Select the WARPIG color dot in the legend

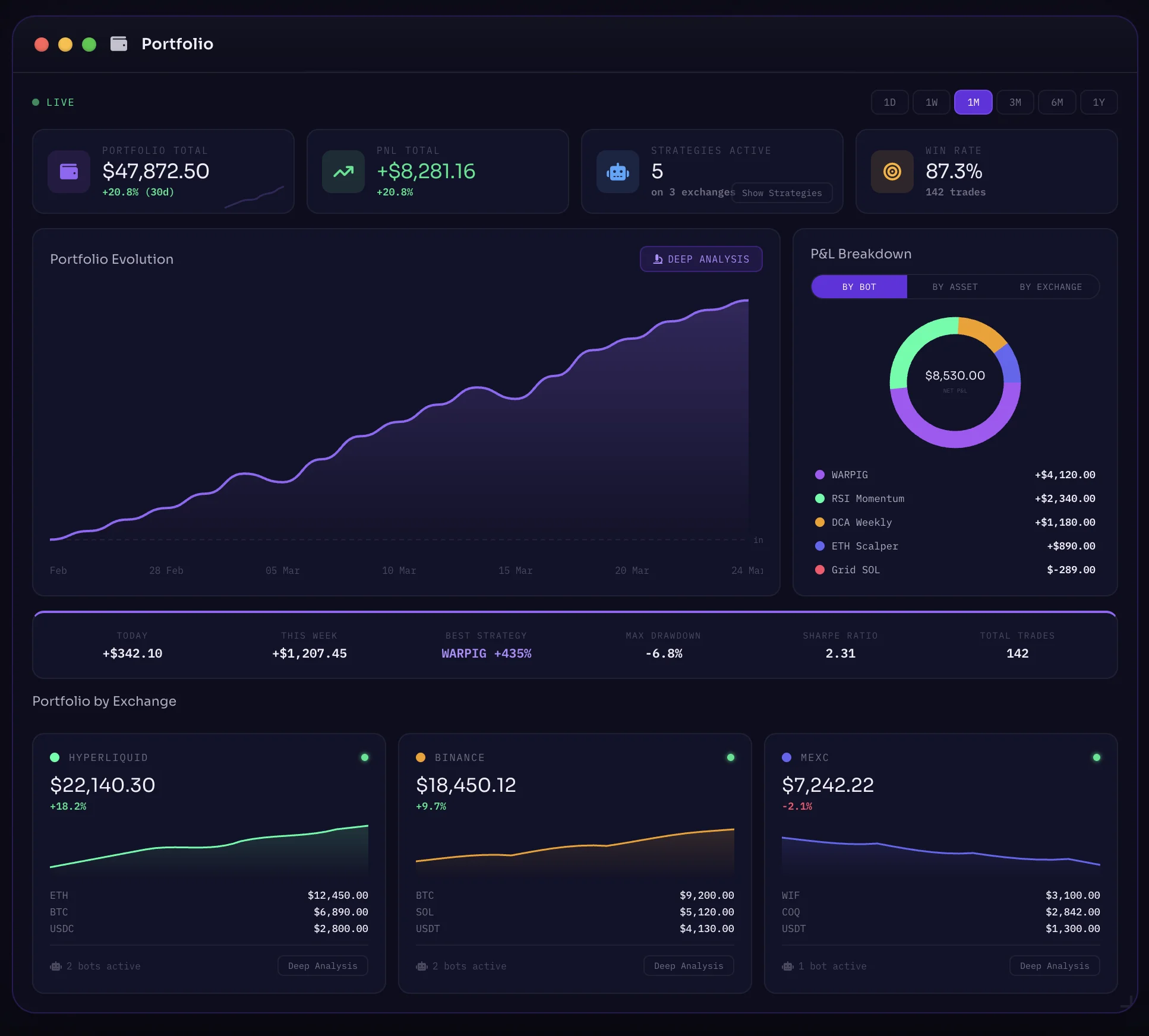(819, 475)
